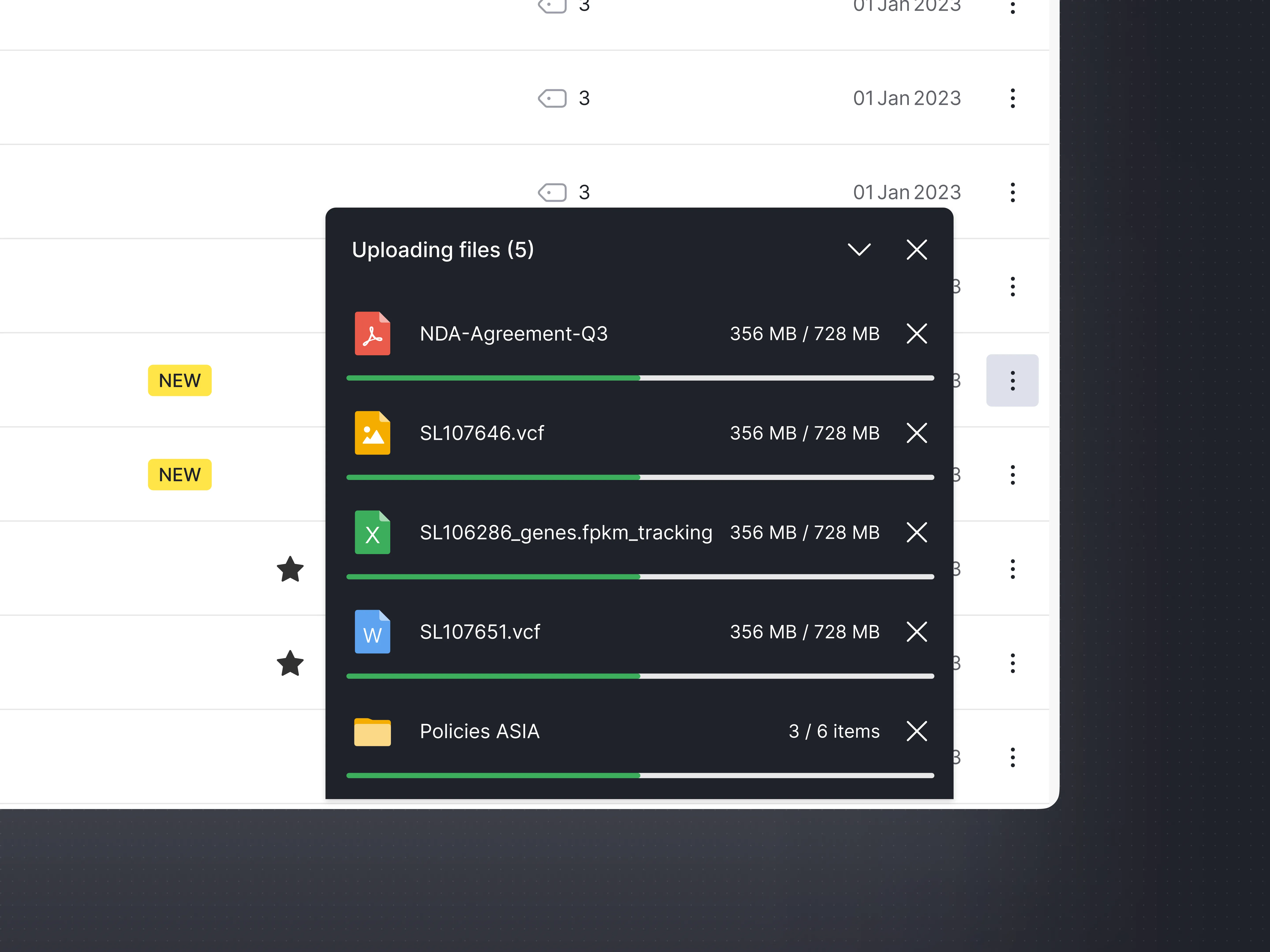Screen dimensions: 1270x952
Task: Click the highlighted kebab menu icon
Action: point(1012,380)
